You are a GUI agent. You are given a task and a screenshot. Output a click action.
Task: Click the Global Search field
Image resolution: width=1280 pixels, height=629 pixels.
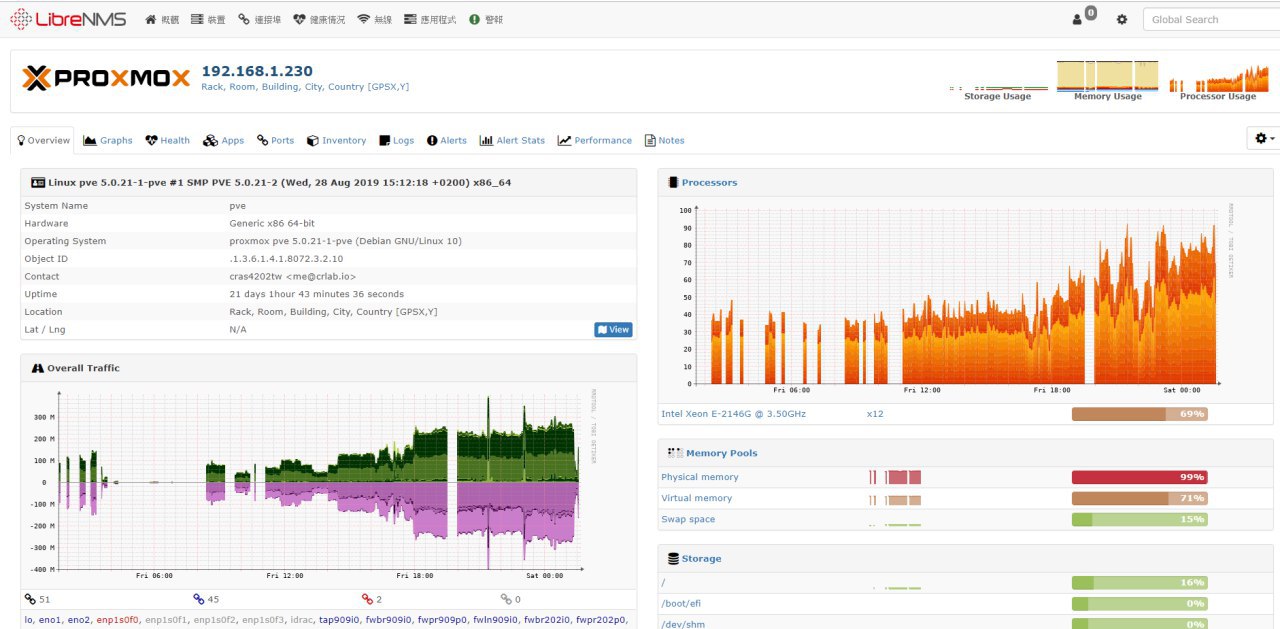tap(1211, 19)
